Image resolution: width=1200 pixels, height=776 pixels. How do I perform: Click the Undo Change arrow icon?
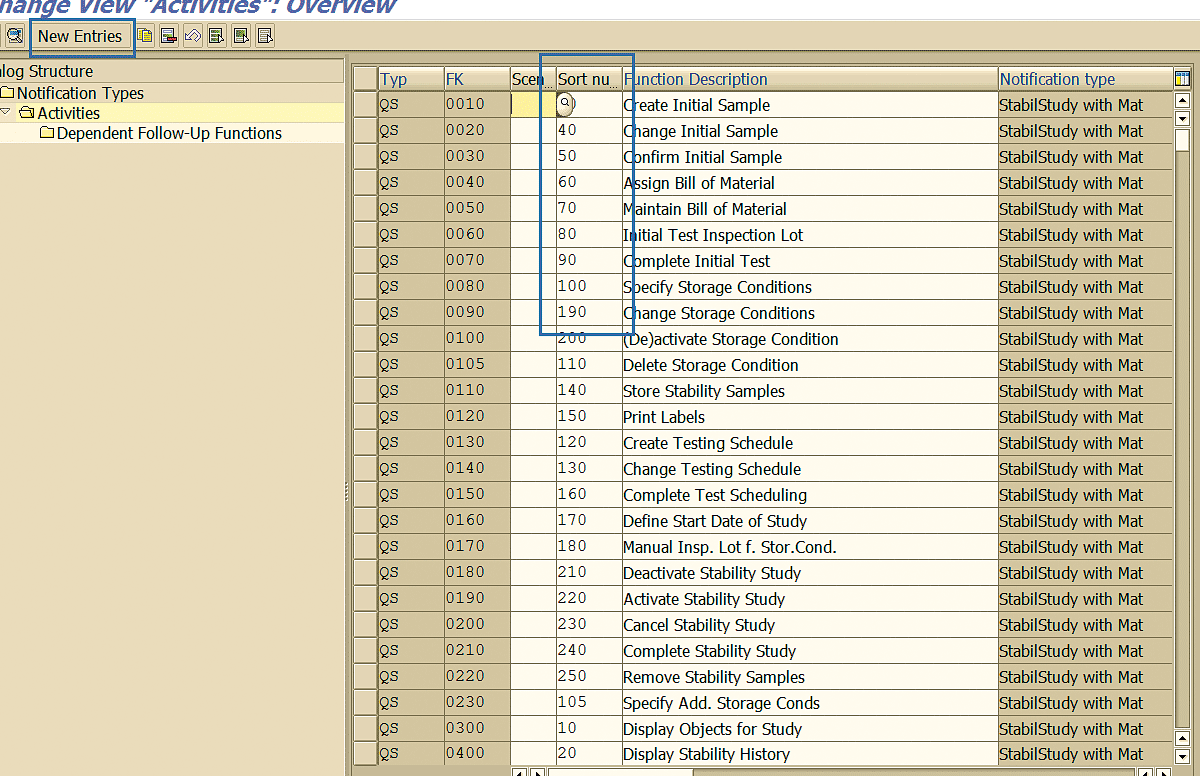pos(193,36)
